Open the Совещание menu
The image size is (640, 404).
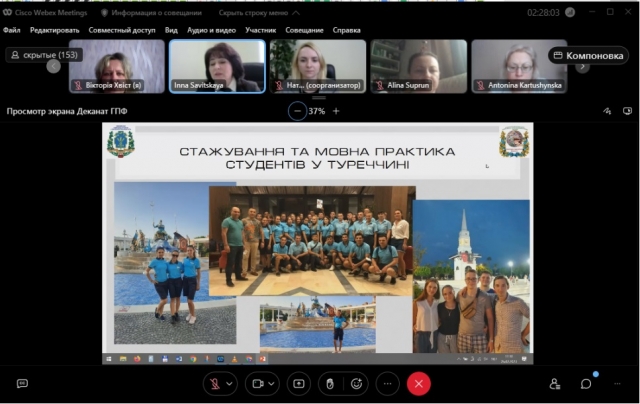point(304,30)
